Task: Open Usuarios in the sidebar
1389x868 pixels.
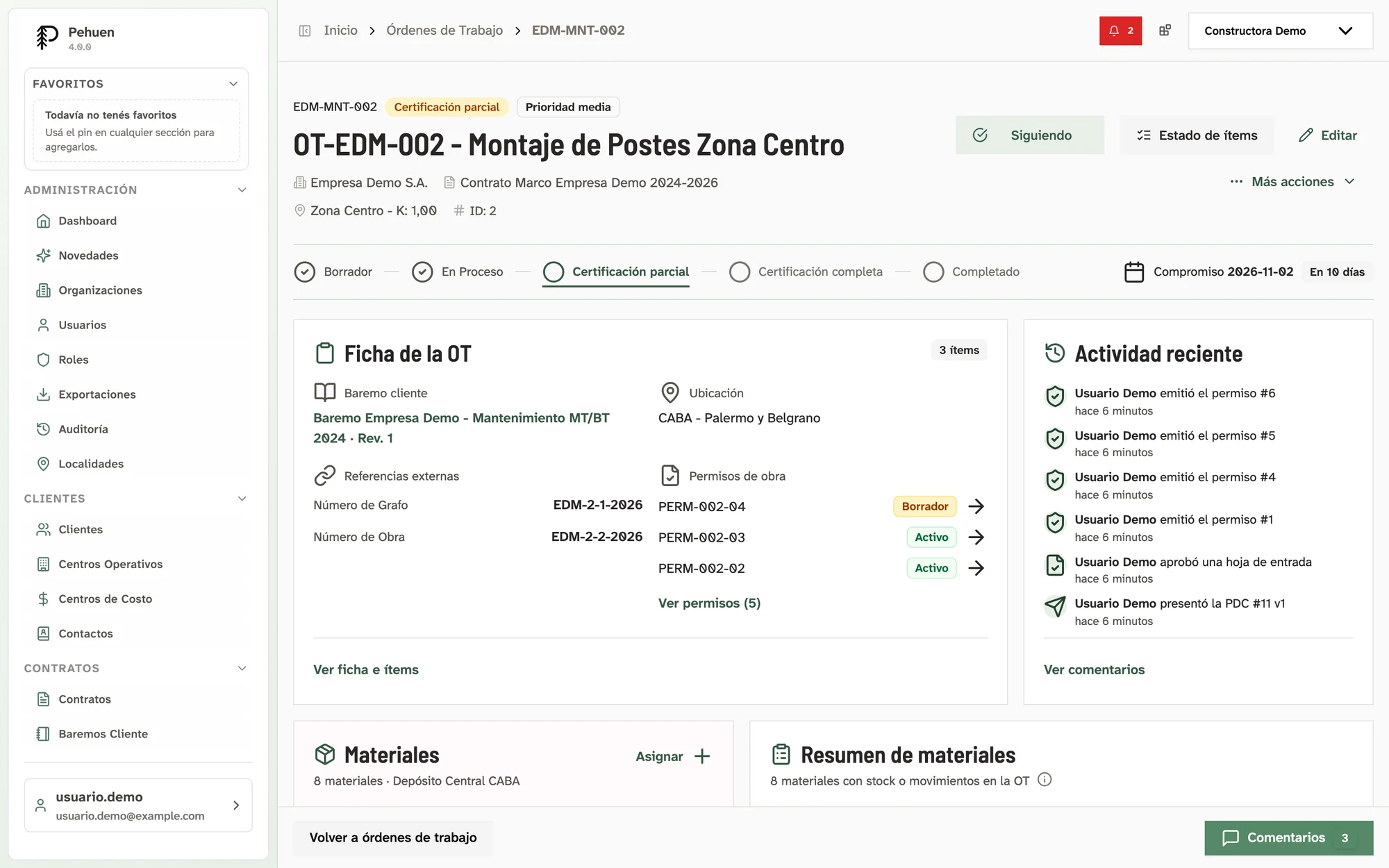Action: point(82,325)
